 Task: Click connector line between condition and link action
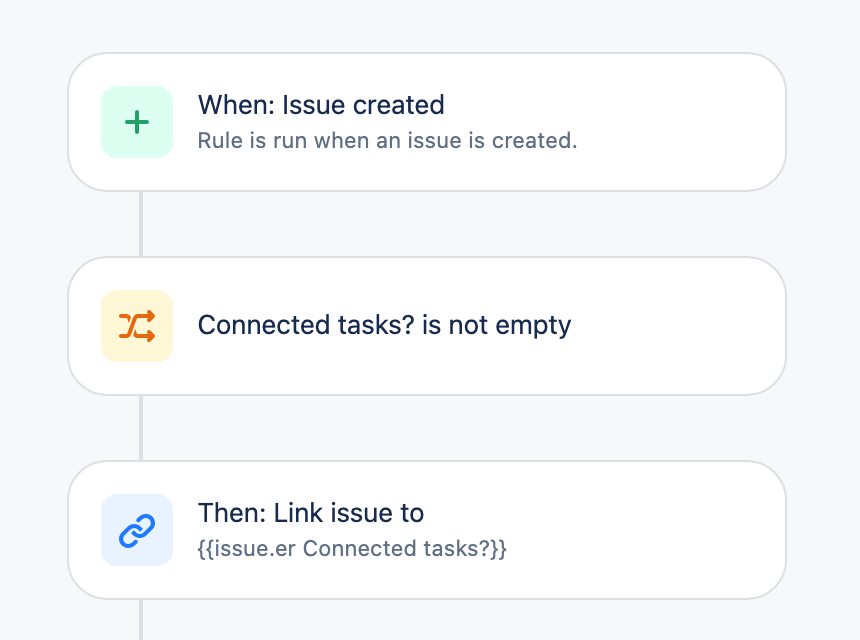(141, 428)
